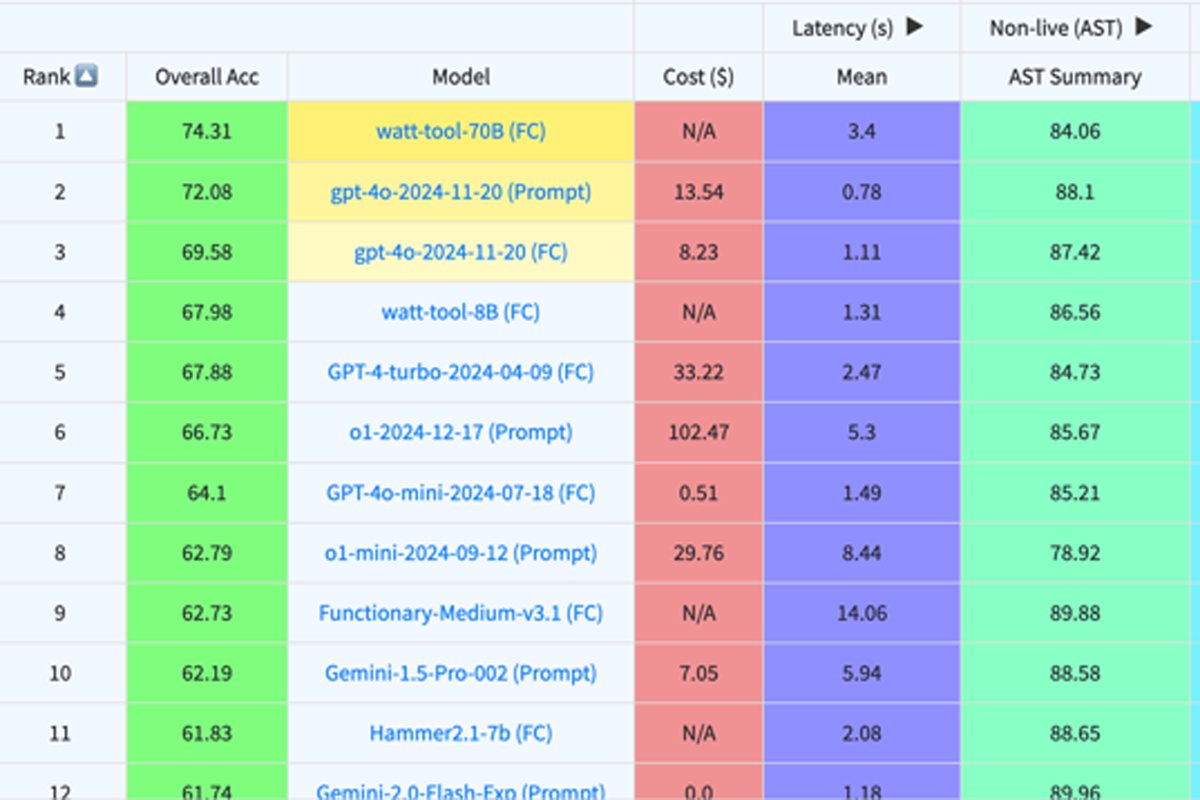Select the 2.08 mean latency cell

pyautogui.click(x=862, y=733)
